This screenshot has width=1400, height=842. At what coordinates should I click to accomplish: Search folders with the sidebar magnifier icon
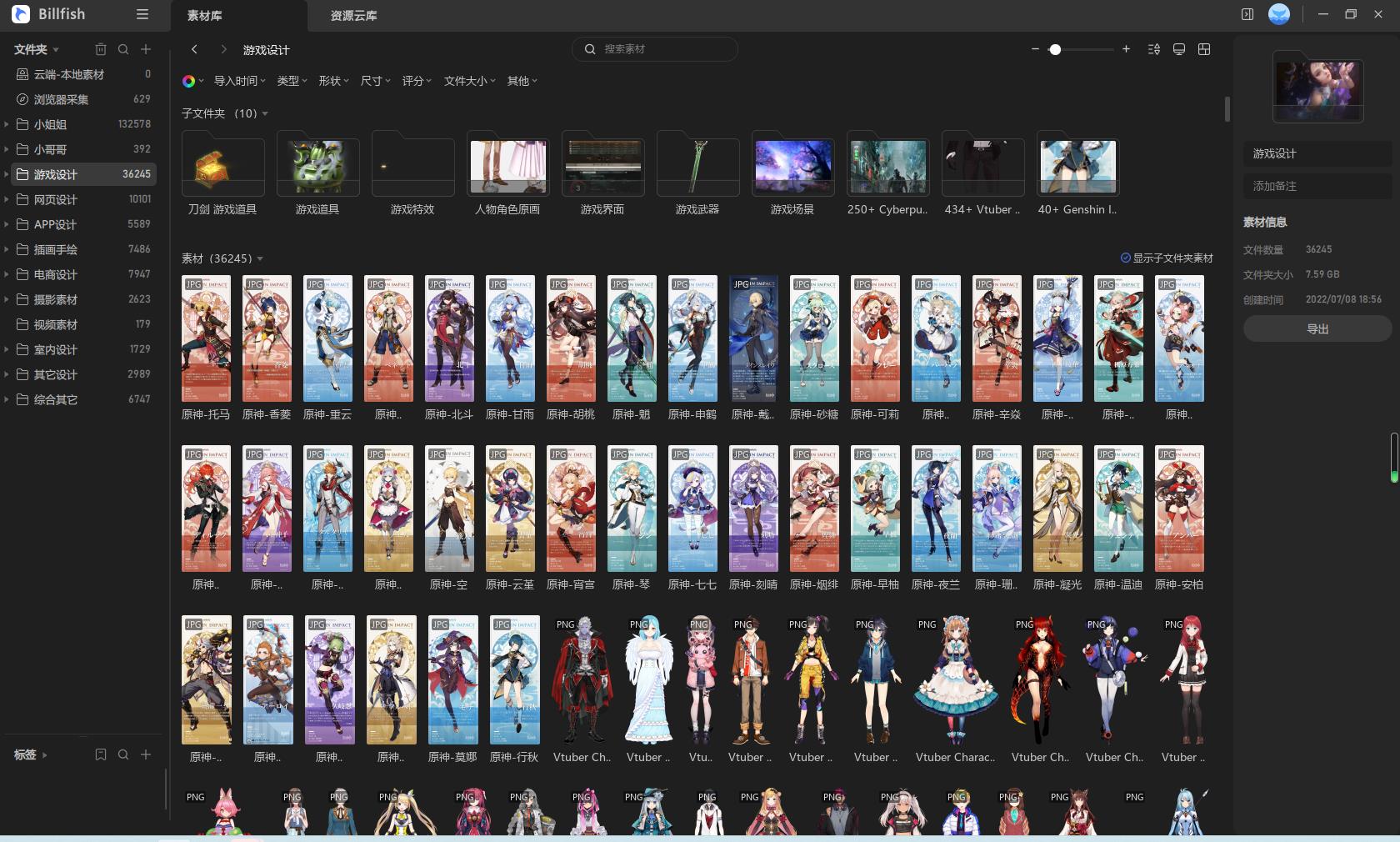coord(123,49)
